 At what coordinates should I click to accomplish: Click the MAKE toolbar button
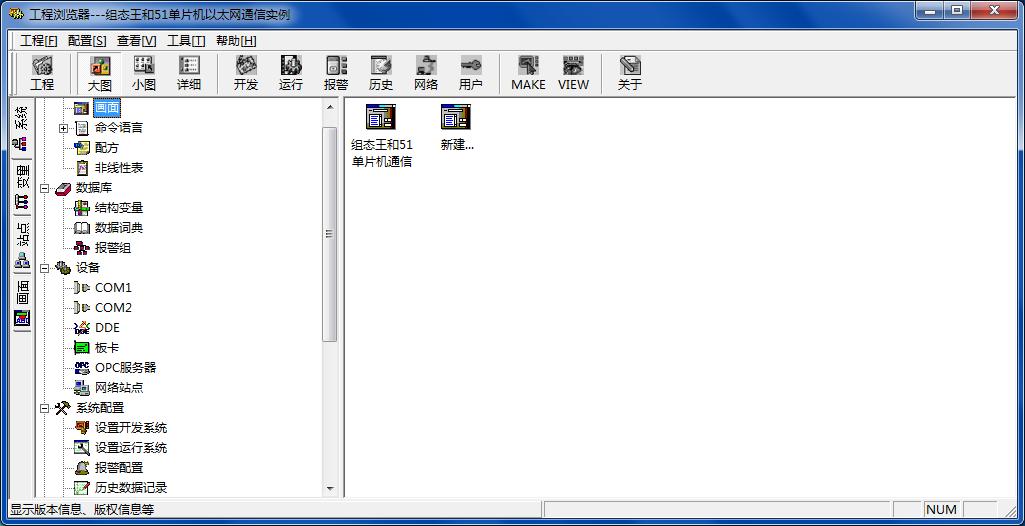pyautogui.click(x=528, y=73)
